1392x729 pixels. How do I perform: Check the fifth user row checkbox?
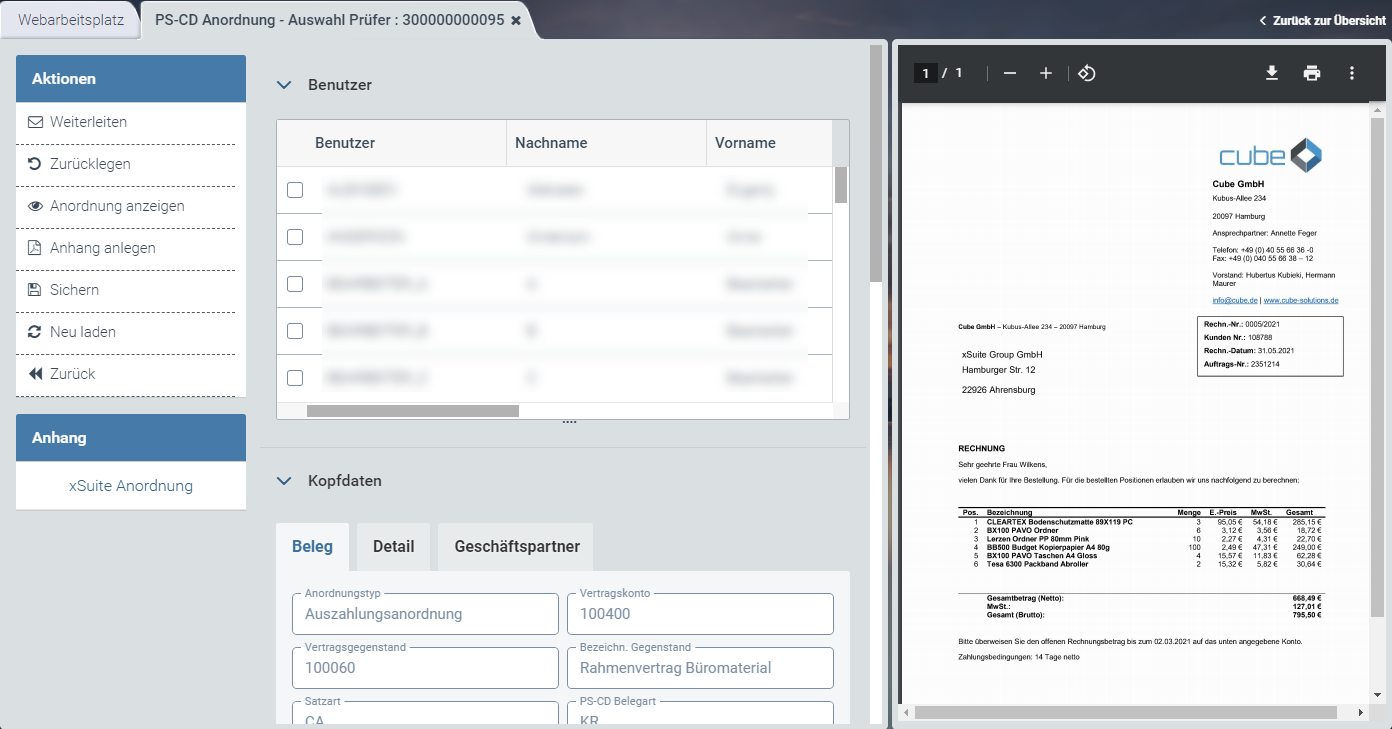click(295, 378)
